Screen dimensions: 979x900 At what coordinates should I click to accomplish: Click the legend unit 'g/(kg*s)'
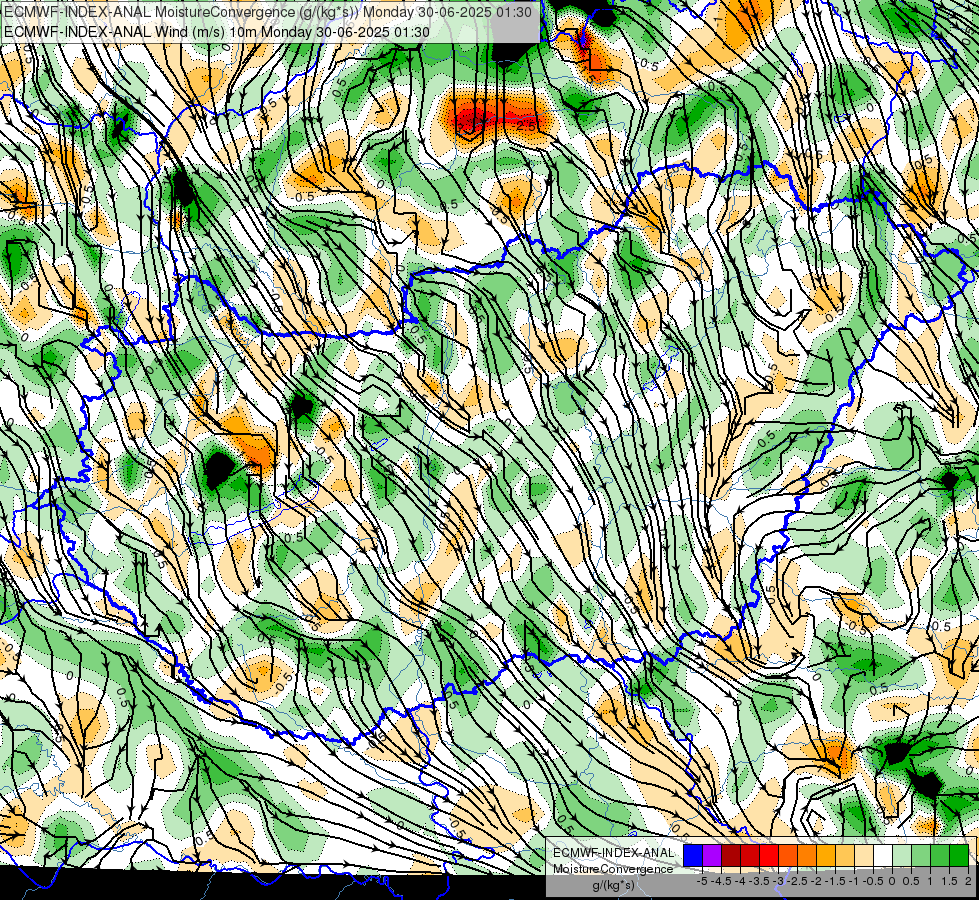pyautogui.click(x=613, y=885)
